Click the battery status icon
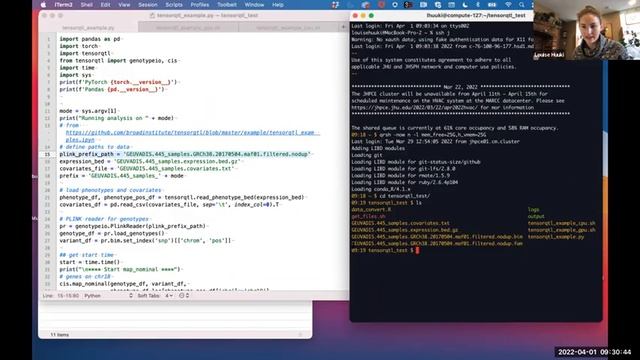 [x=492, y=5]
